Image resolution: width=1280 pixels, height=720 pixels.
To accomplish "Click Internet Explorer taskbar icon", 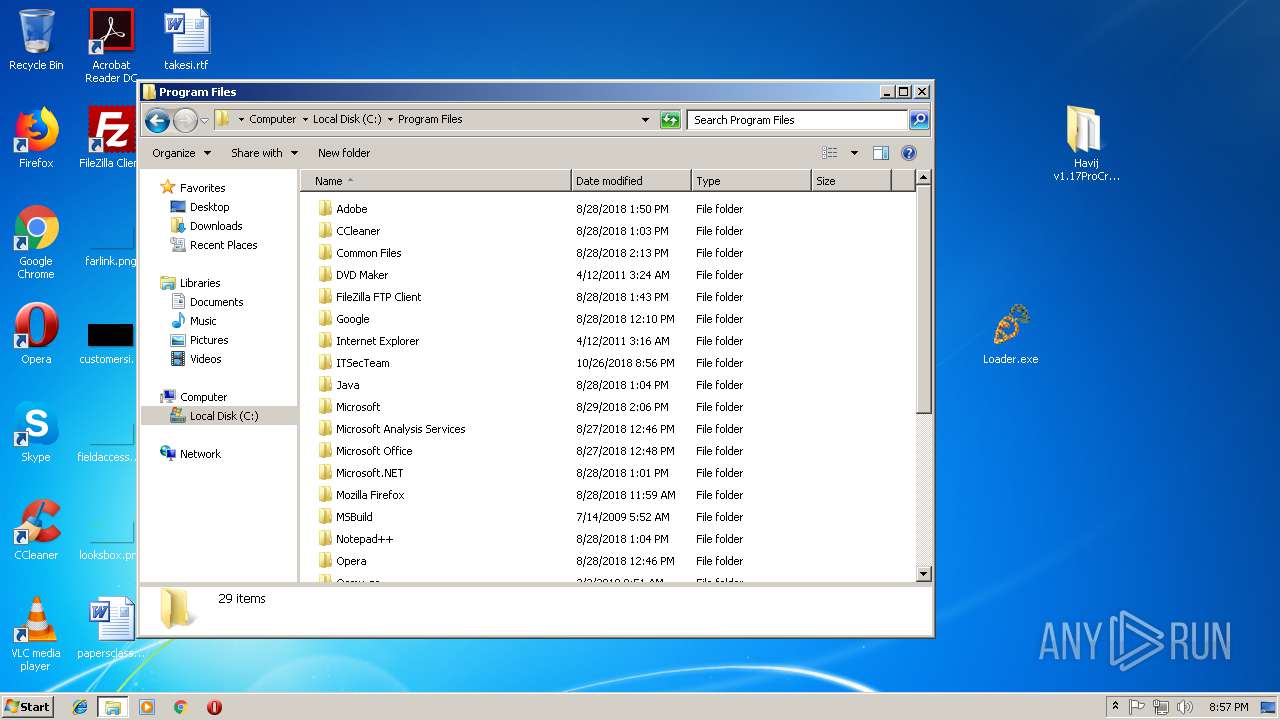I will [80, 707].
